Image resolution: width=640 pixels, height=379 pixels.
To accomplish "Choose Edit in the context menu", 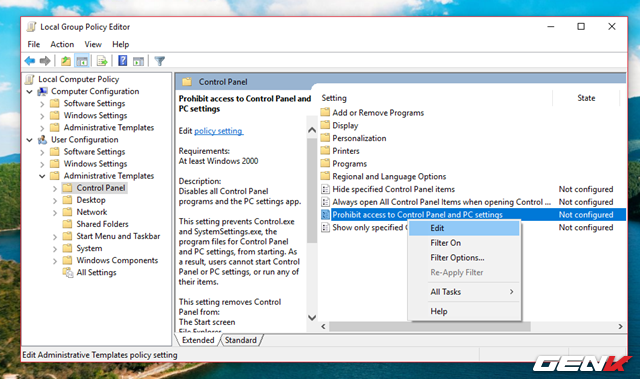I will click(464, 228).
